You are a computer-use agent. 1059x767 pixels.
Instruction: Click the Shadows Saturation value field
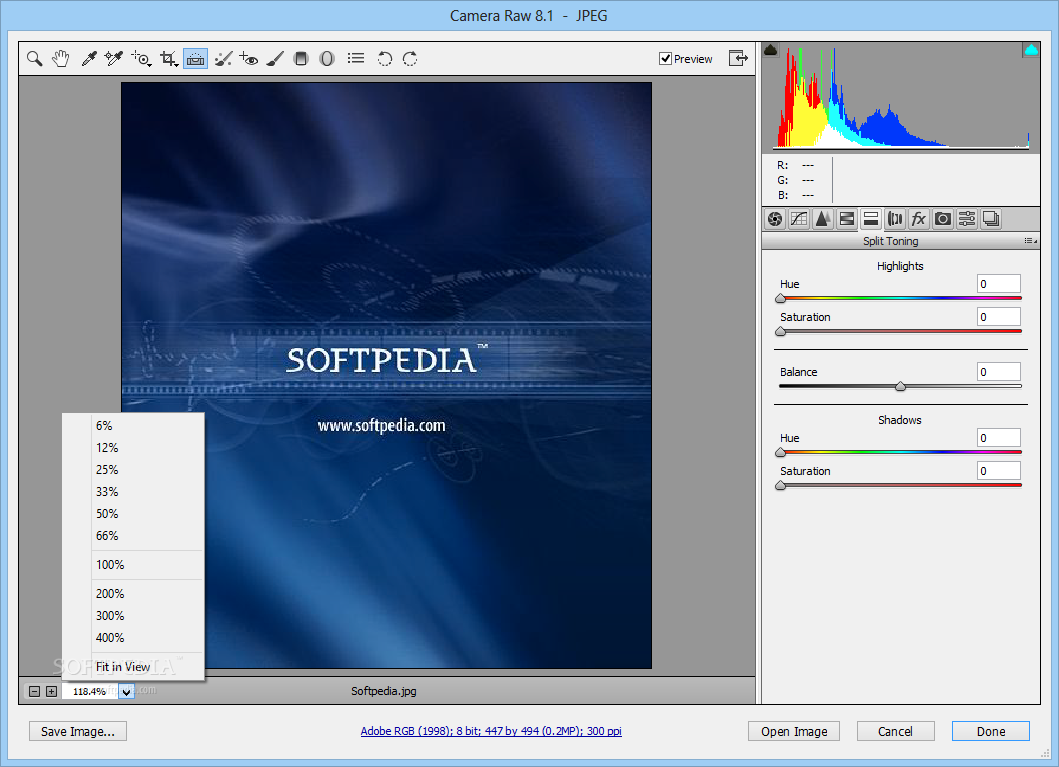[998, 471]
